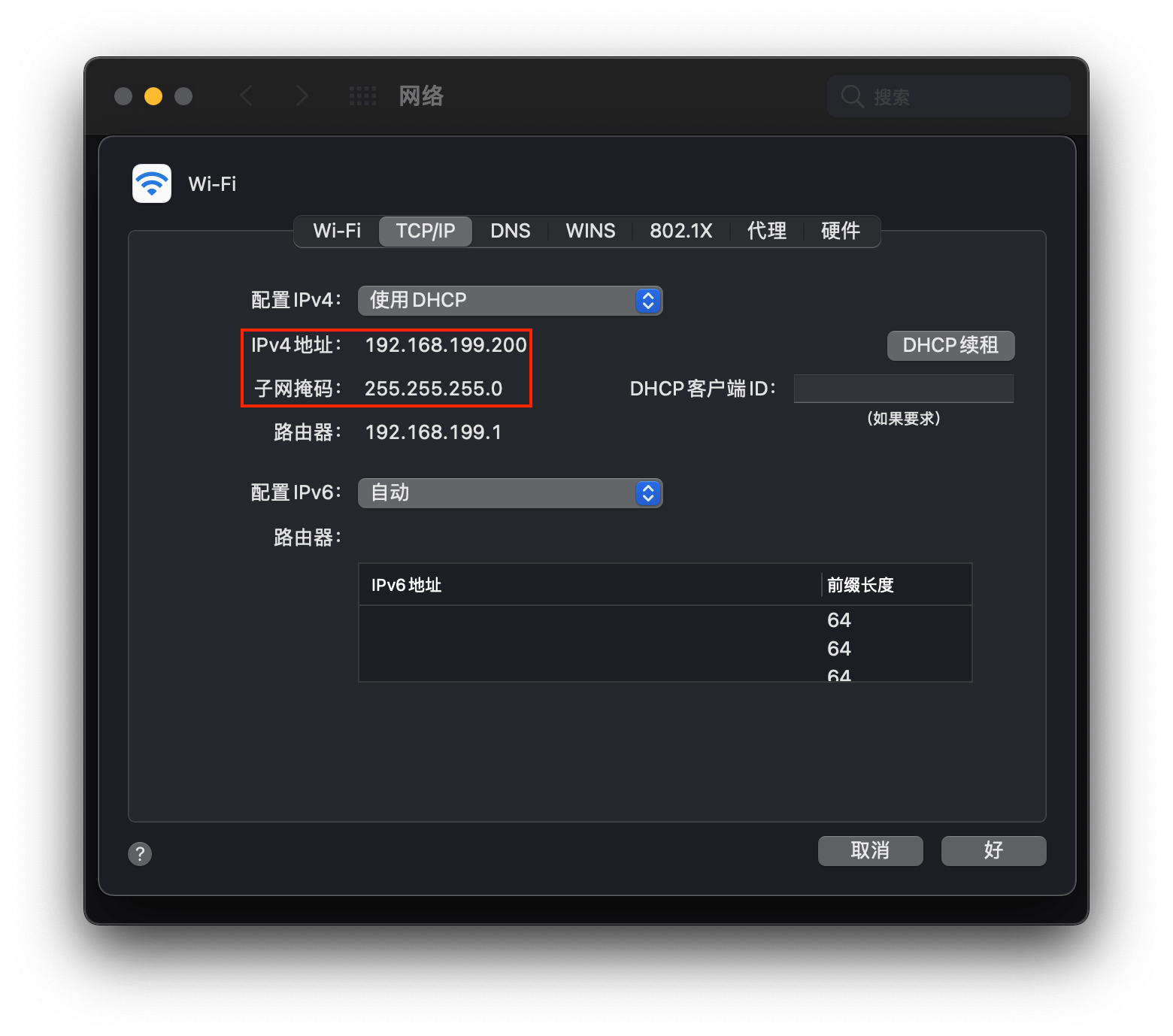The height and width of the screenshot is (1036, 1173).
Task: Click router address 192.168.199.1
Action: pos(433,432)
